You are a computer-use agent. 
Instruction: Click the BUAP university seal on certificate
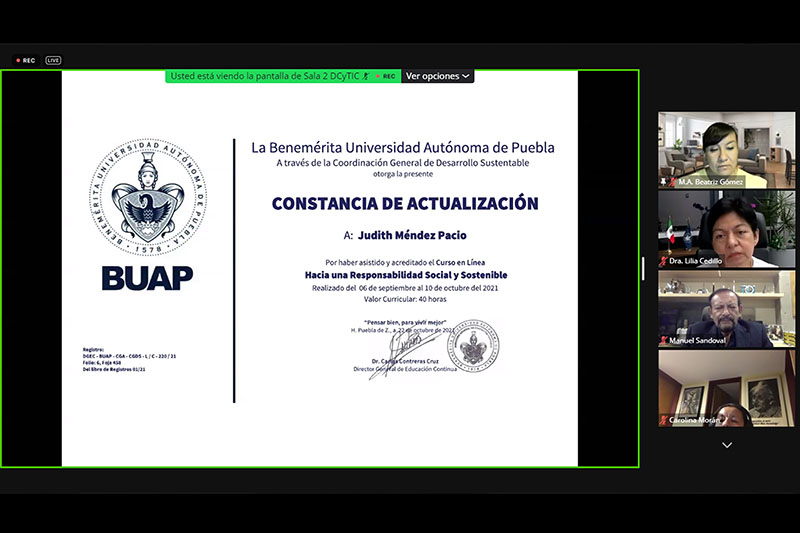147,197
